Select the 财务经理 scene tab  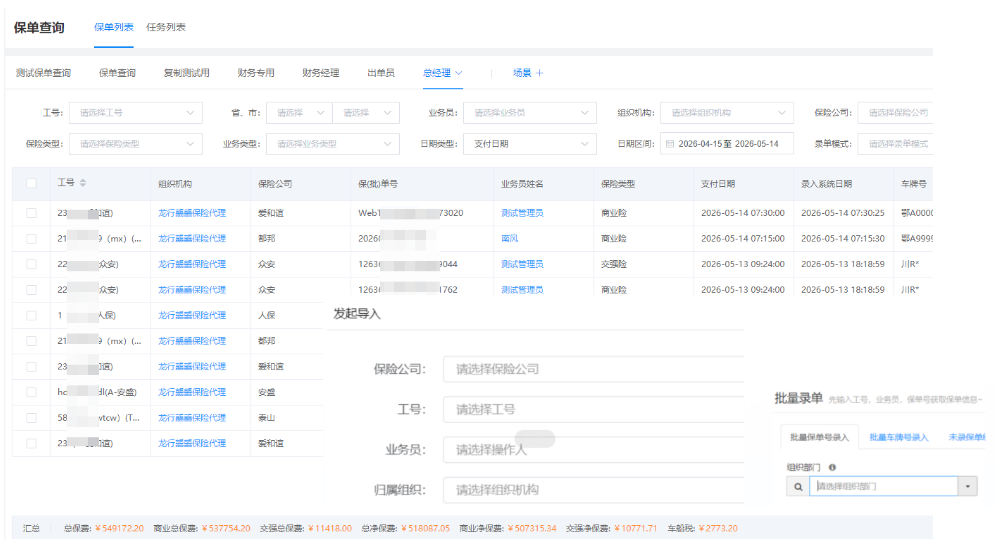[321, 73]
